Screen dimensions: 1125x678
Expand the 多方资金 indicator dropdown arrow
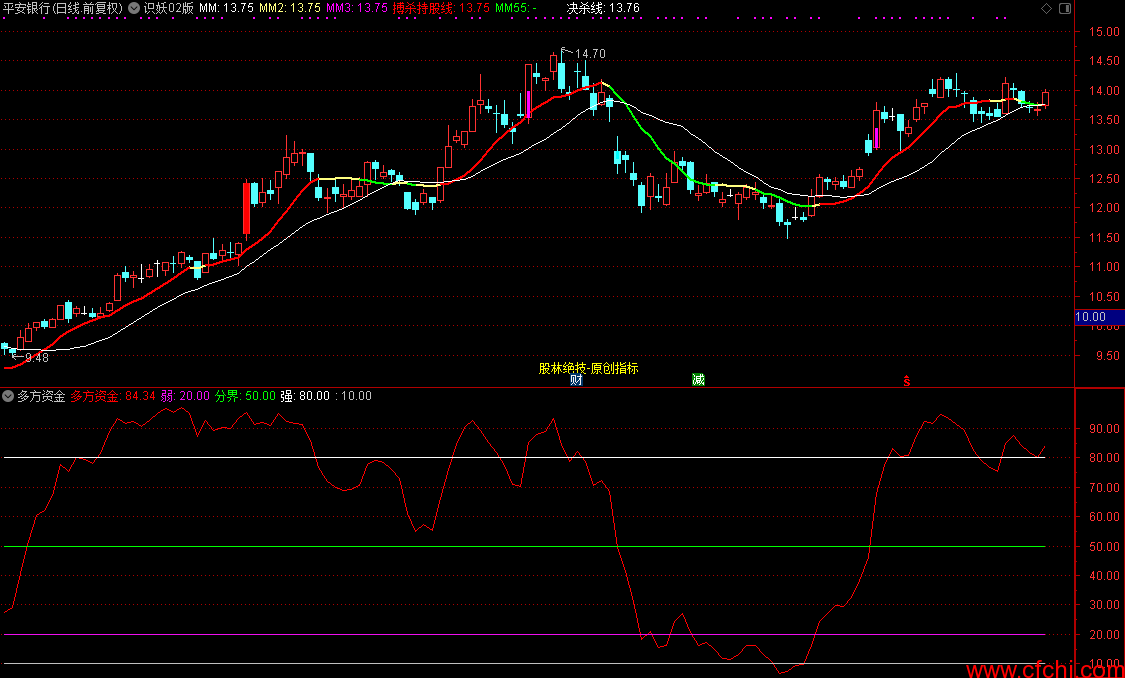pos(8,396)
